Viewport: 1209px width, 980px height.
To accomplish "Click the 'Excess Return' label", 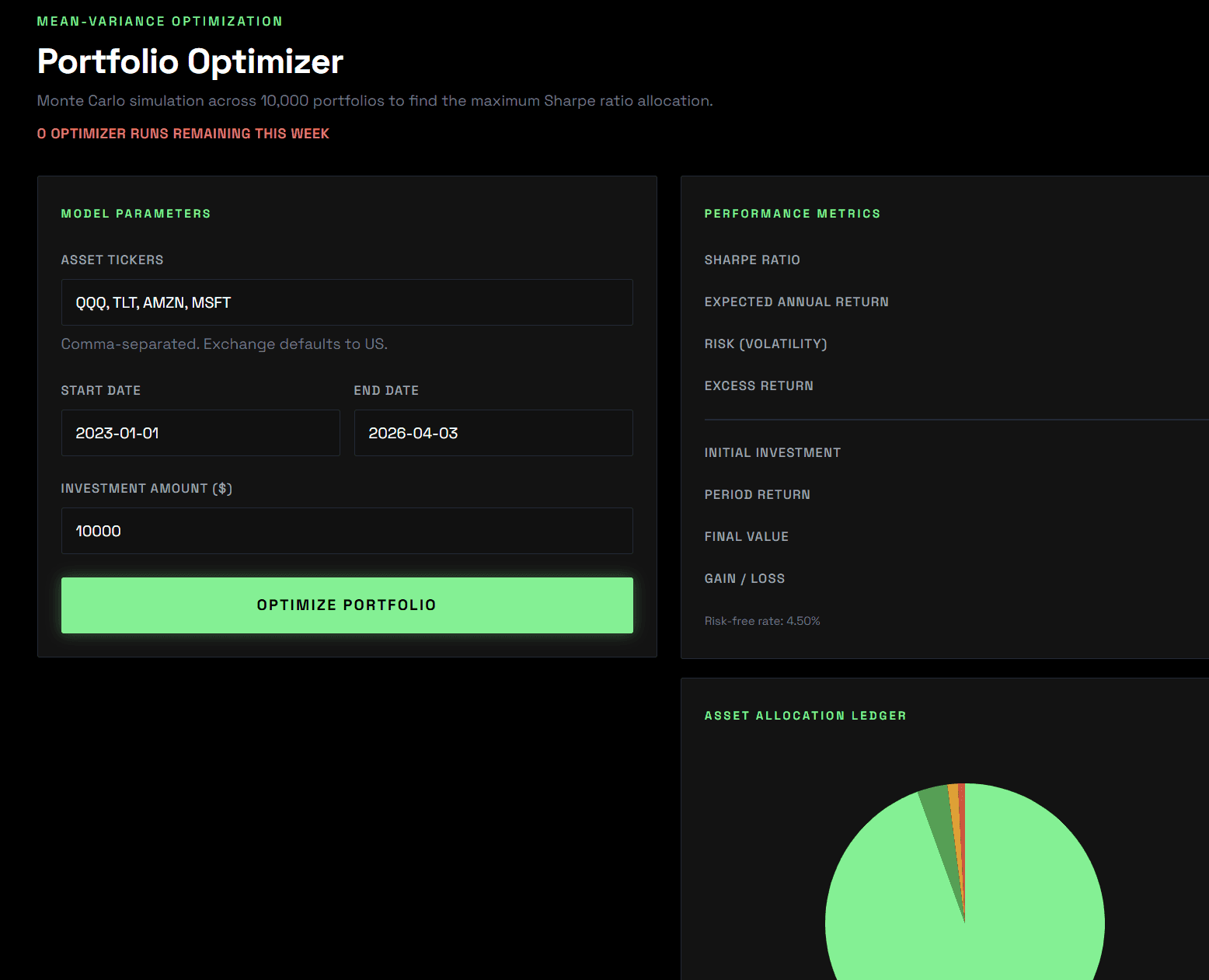I will click(x=759, y=385).
